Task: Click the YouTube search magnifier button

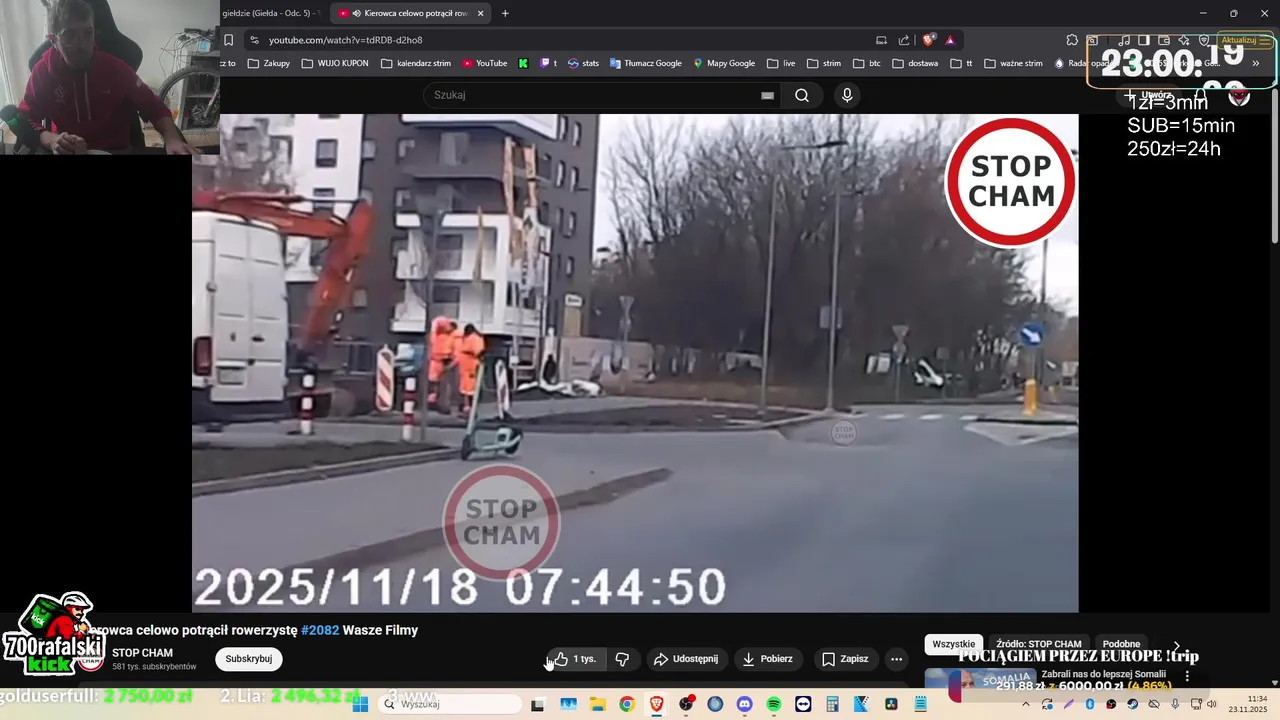Action: pos(802,95)
